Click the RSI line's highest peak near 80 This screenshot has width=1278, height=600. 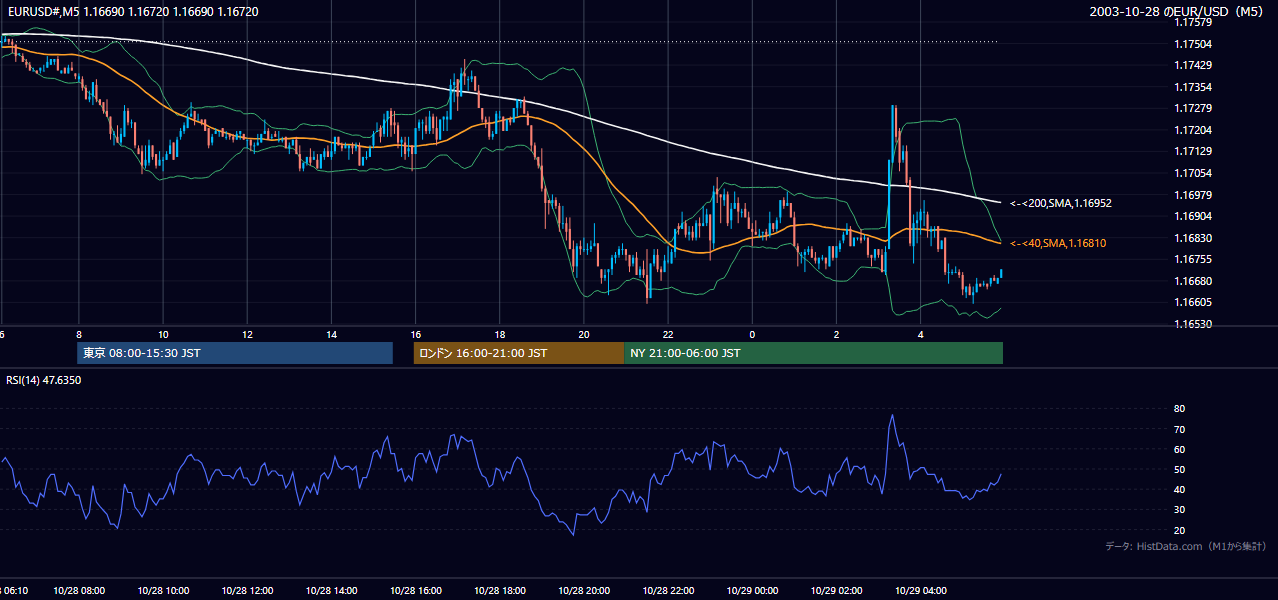(892, 416)
